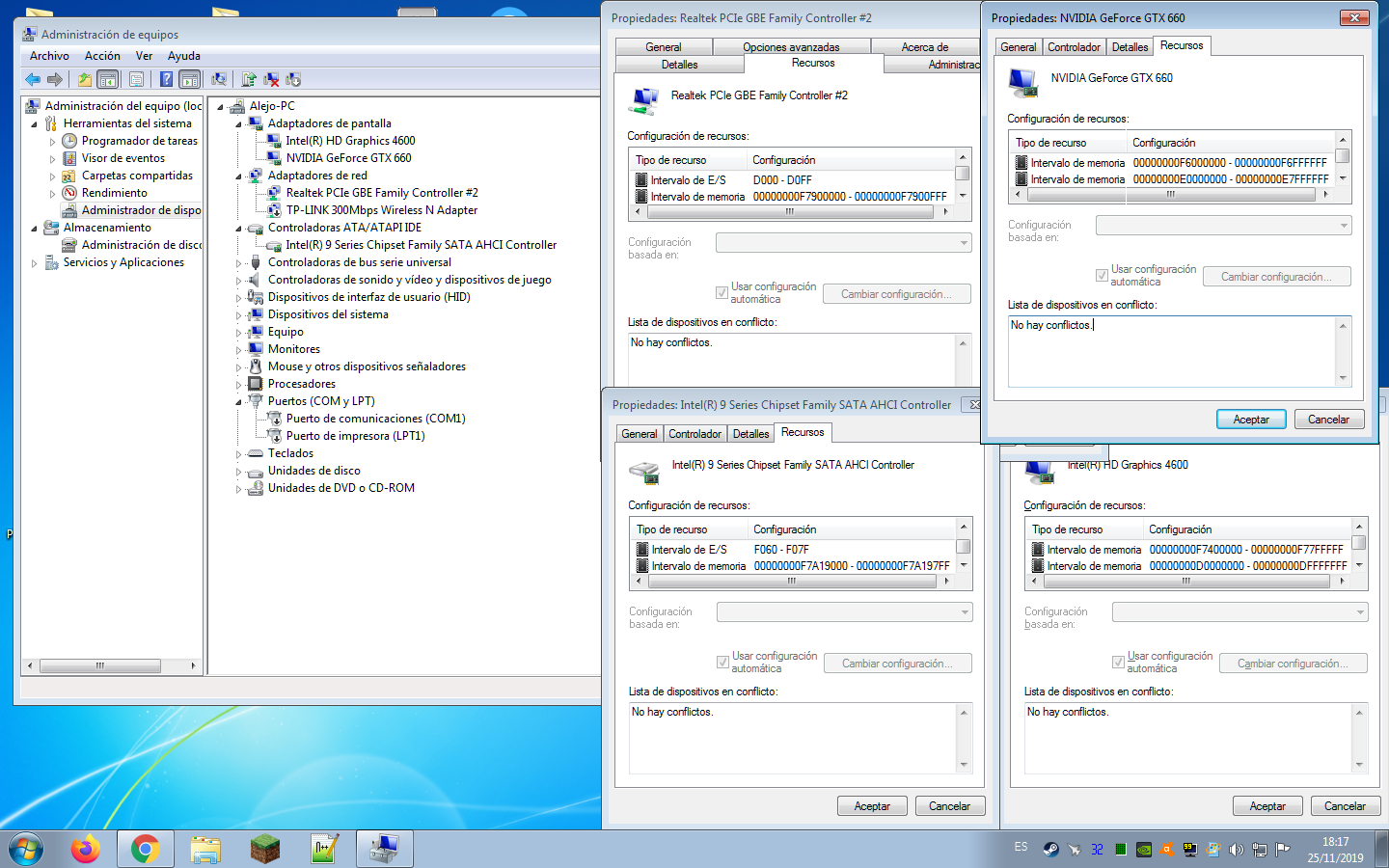Open the Ver menu
This screenshot has height=868, width=1389.
[x=144, y=56]
